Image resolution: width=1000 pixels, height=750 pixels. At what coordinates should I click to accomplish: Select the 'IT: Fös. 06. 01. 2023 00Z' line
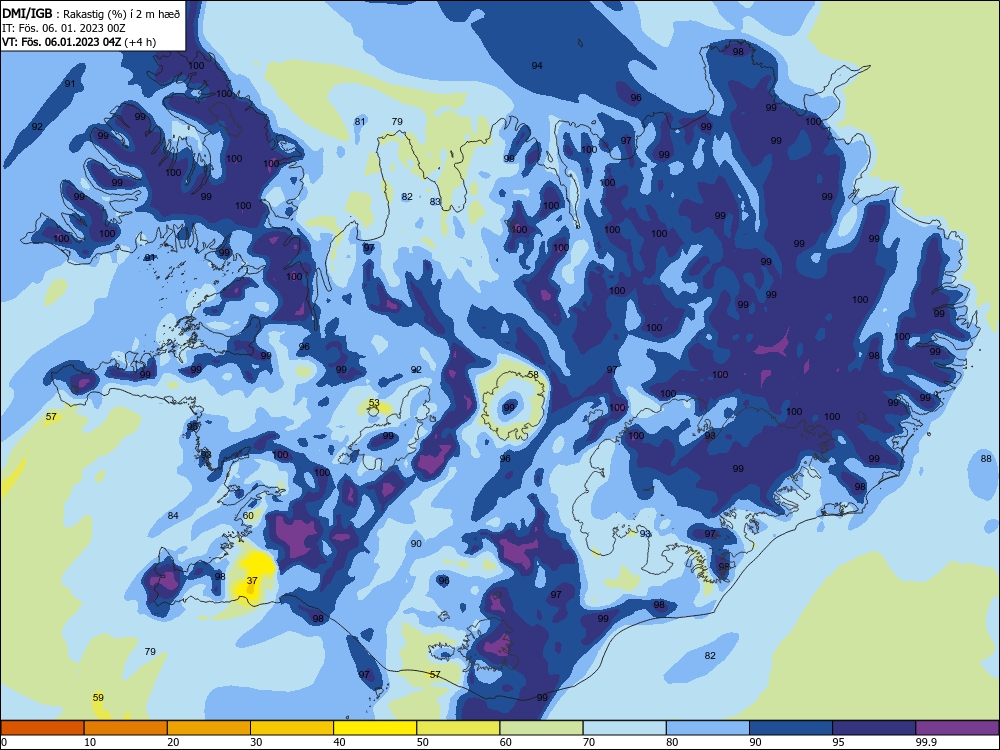(x=64, y=28)
